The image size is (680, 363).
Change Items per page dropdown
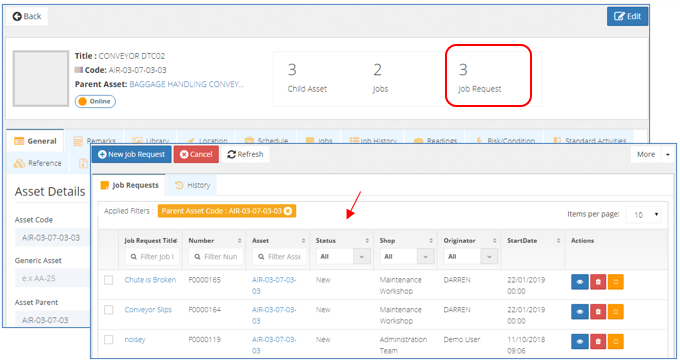pyautogui.click(x=644, y=215)
